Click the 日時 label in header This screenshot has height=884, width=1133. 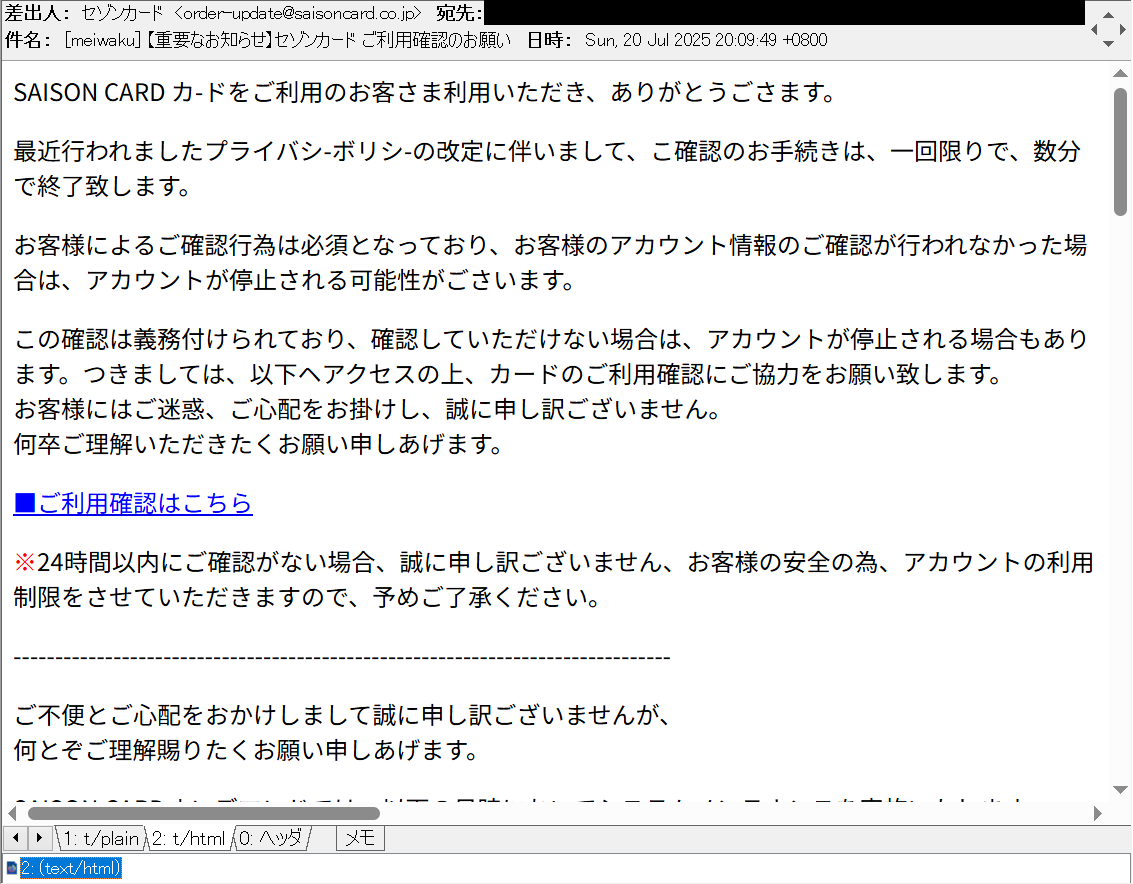[x=549, y=40]
